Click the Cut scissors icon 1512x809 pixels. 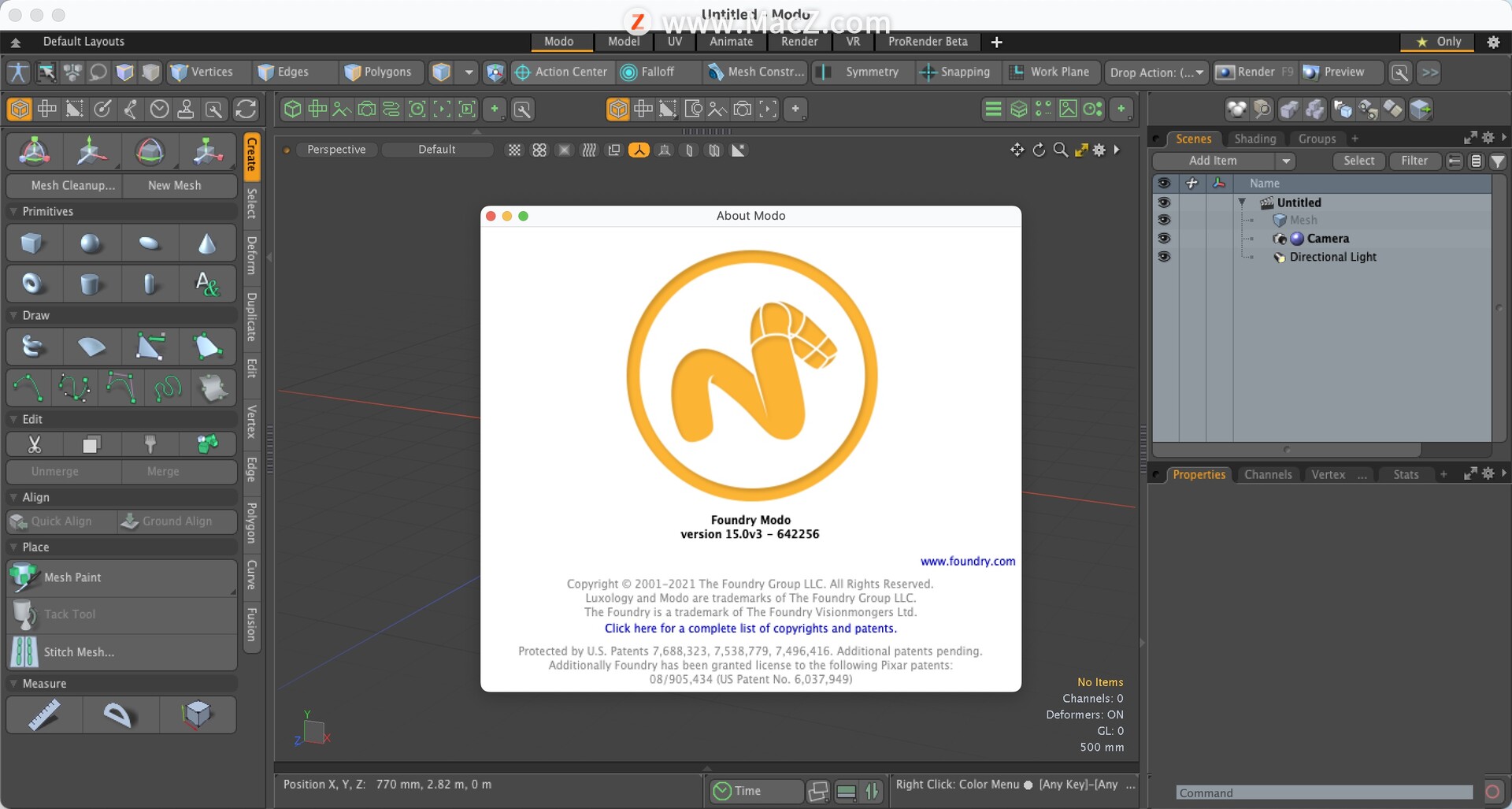coord(35,445)
